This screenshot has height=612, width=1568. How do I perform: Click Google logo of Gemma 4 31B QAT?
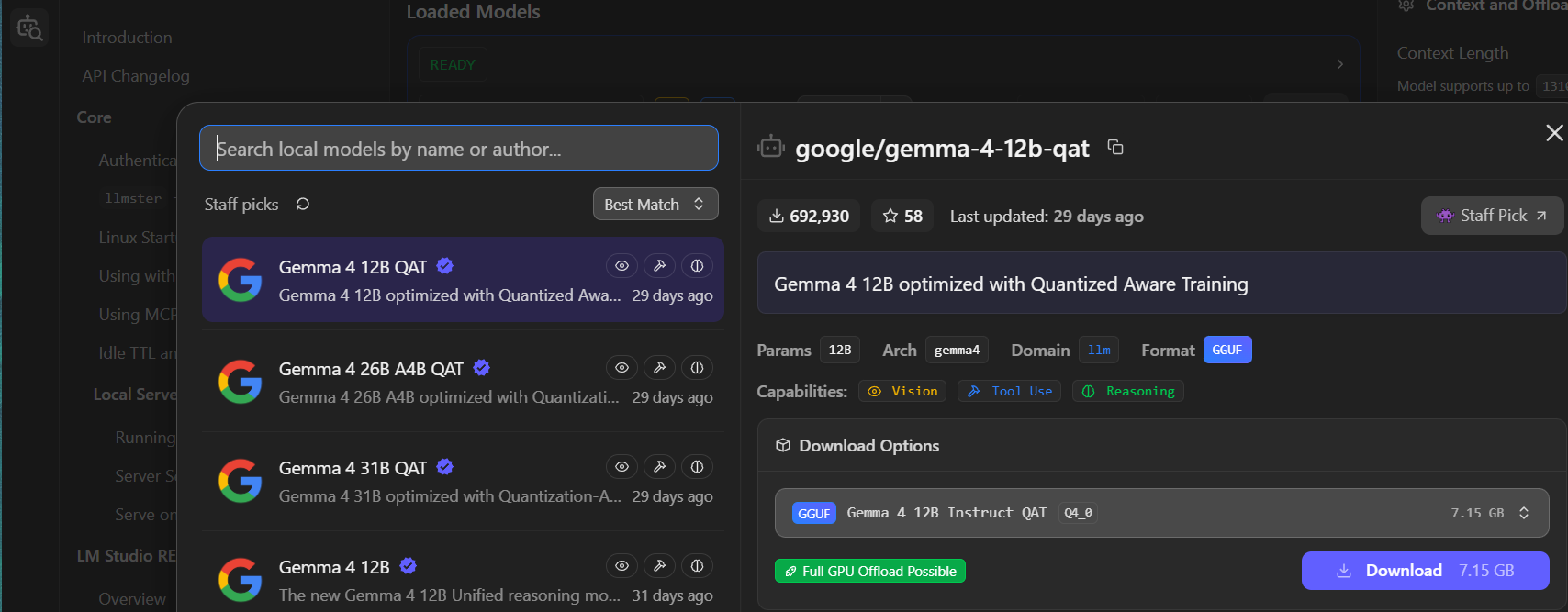(241, 481)
